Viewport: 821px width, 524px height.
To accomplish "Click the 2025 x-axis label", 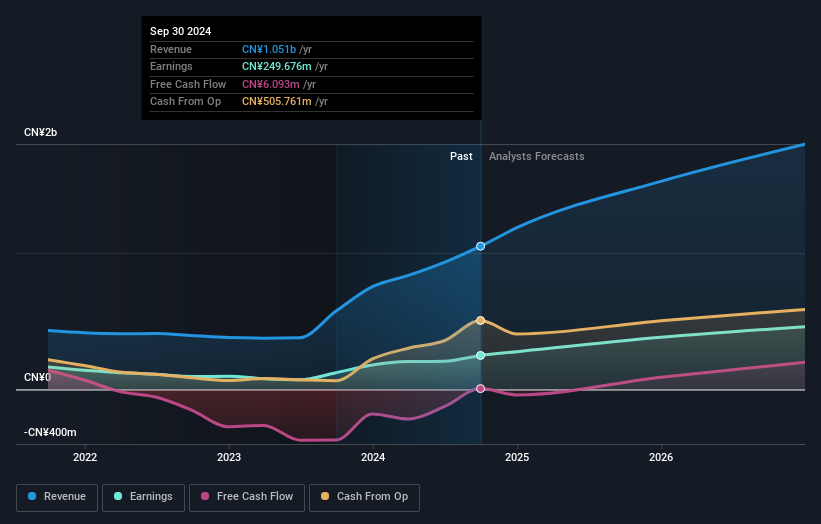I will 517,457.
